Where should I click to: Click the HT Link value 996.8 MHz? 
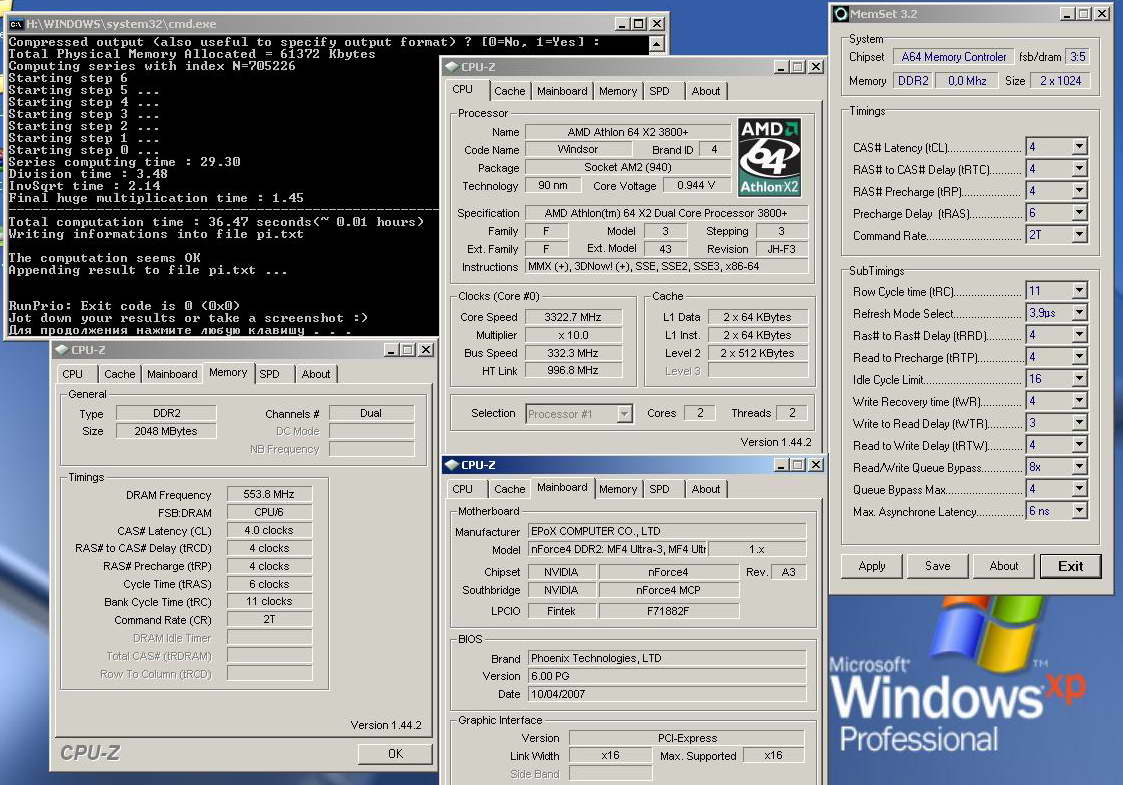pyautogui.click(x=573, y=370)
